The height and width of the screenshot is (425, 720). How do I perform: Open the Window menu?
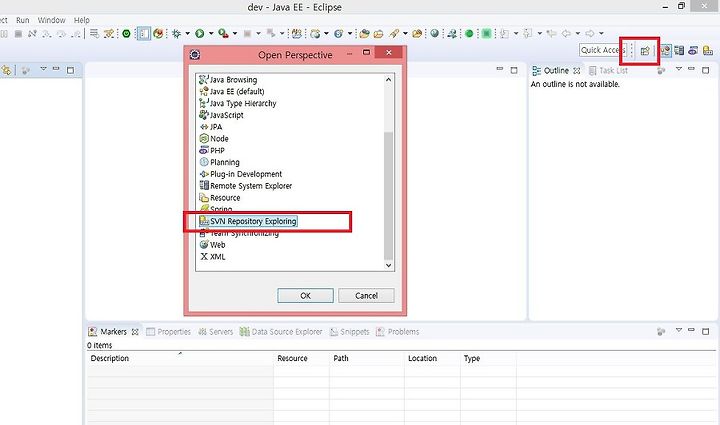tap(51, 20)
